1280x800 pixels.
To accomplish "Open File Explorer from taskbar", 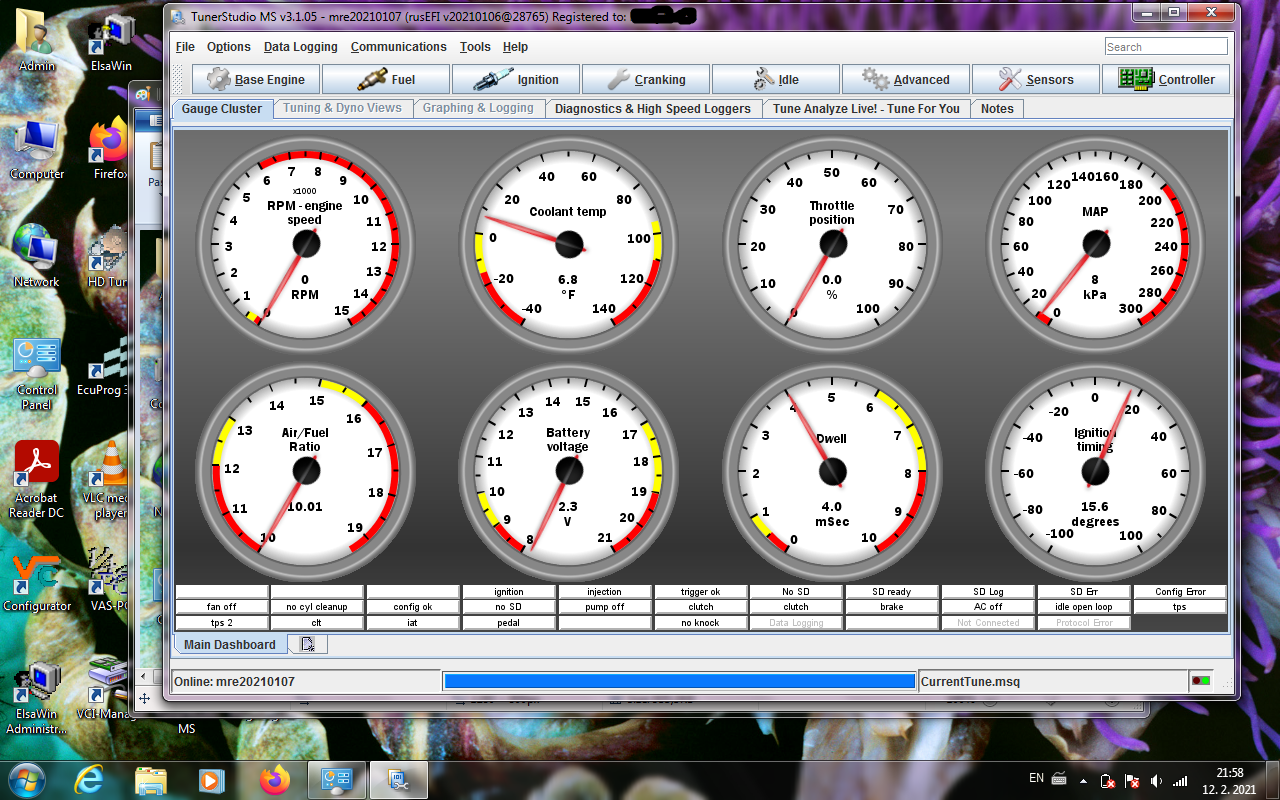I will pyautogui.click(x=150, y=779).
